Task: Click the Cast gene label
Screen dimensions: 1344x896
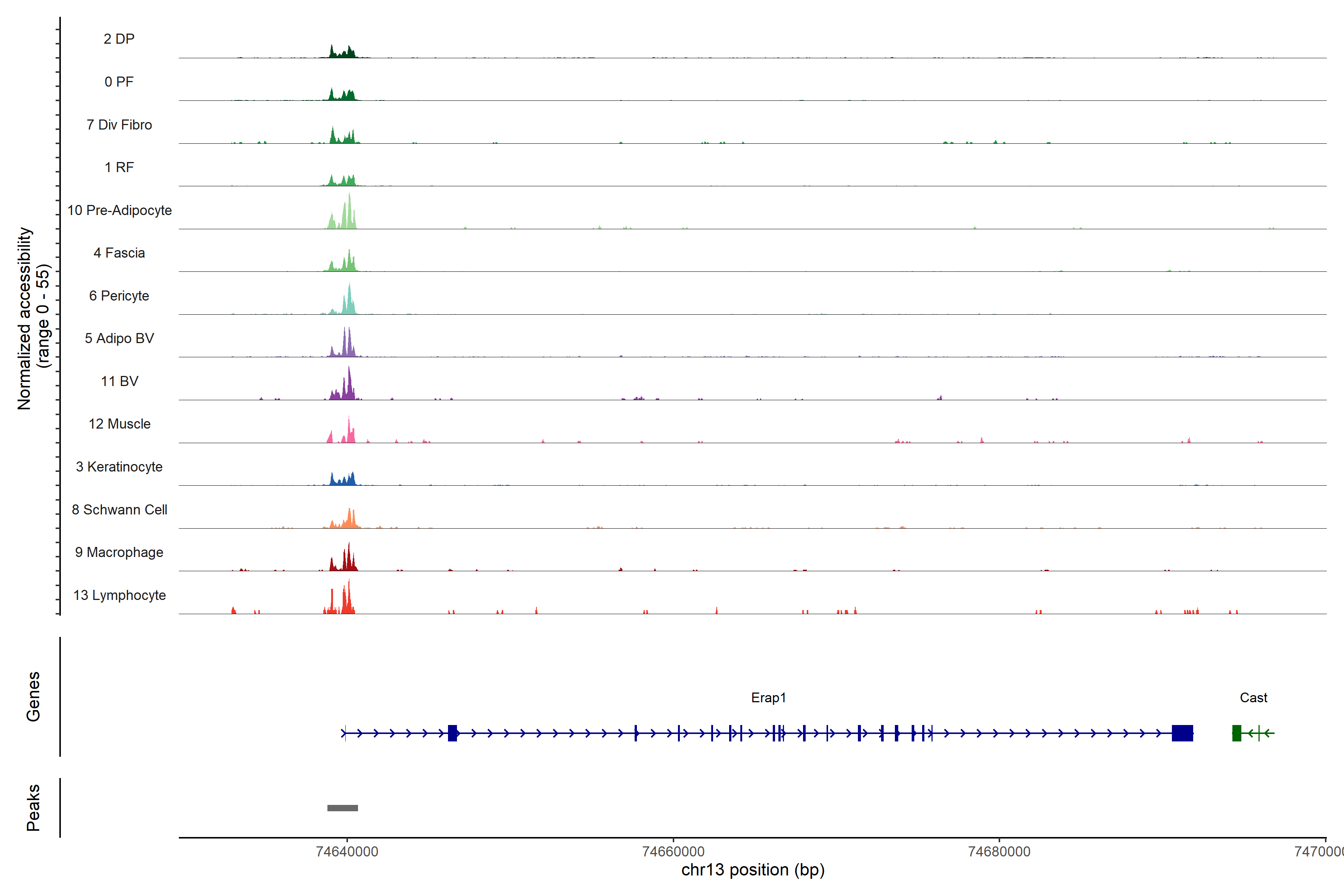Action: point(1253,698)
